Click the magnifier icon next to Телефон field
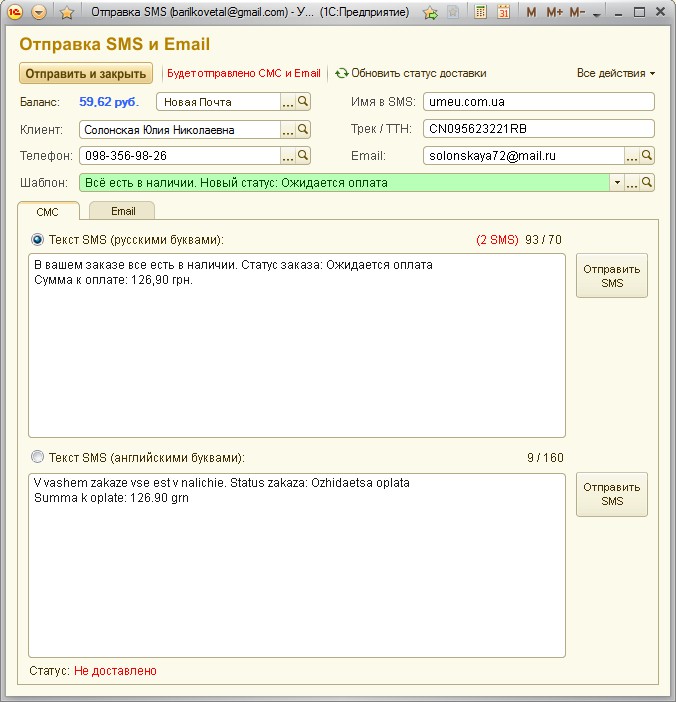The height and width of the screenshot is (702, 676). coord(303,156)
